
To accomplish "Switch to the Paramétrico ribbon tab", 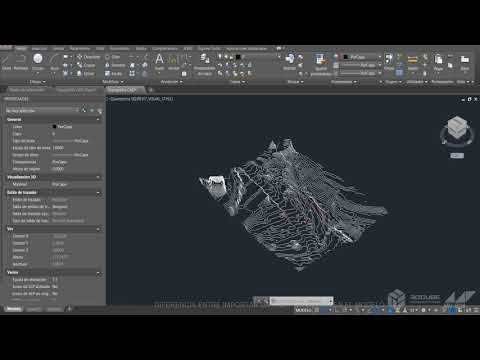I will click(x=80, y=49).
